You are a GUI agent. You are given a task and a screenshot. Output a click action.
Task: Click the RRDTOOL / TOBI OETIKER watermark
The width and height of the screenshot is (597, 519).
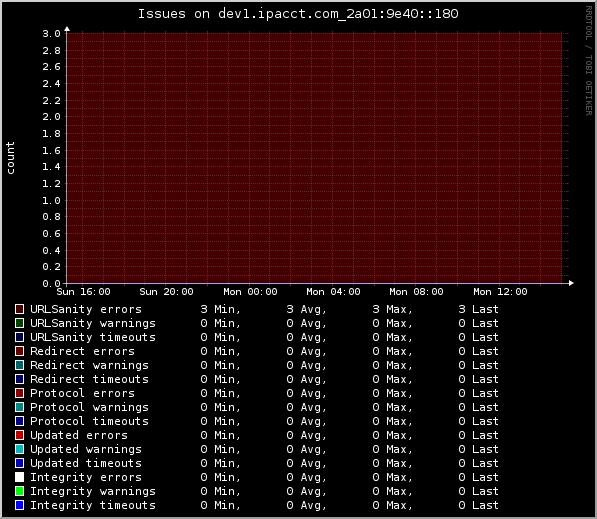[x=589, y=61]
